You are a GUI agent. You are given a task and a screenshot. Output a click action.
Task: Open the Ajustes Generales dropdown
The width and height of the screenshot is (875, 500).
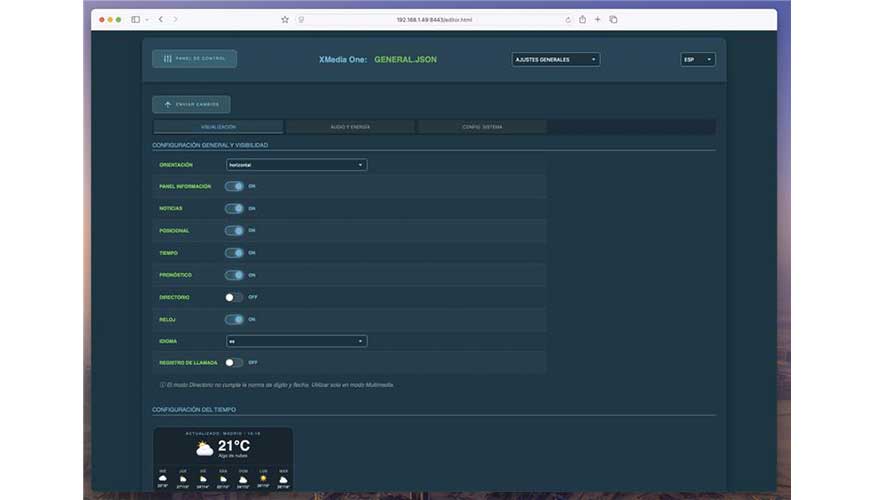pyautogui.click(x=556, y=59)
